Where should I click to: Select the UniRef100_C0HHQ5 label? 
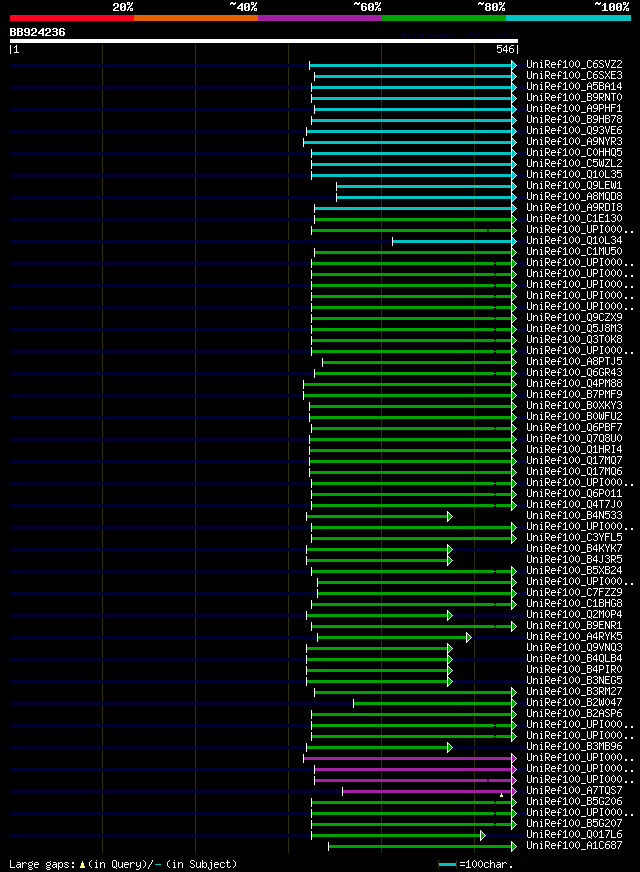tap(574, 152)
